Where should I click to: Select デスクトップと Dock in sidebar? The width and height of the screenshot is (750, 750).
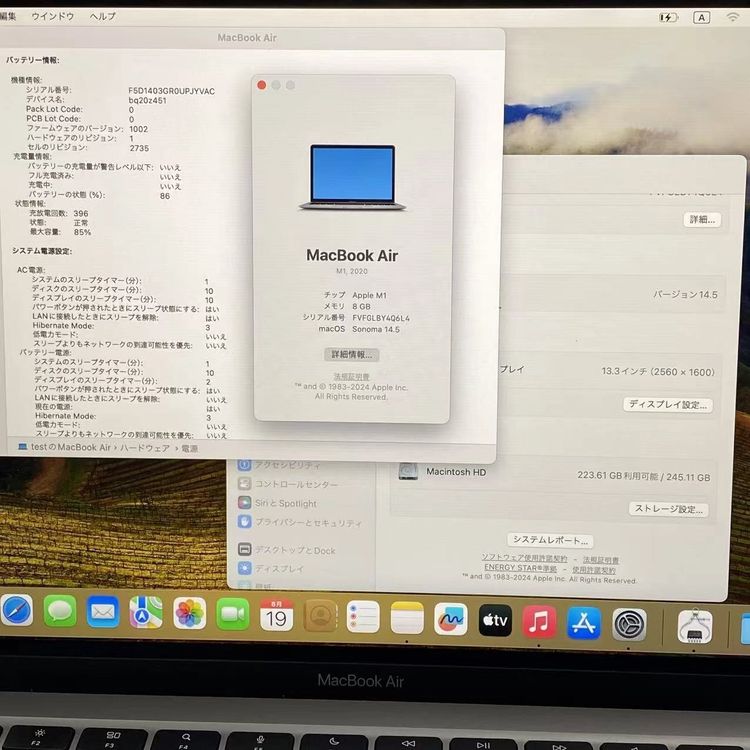click(x=287, y=550)
